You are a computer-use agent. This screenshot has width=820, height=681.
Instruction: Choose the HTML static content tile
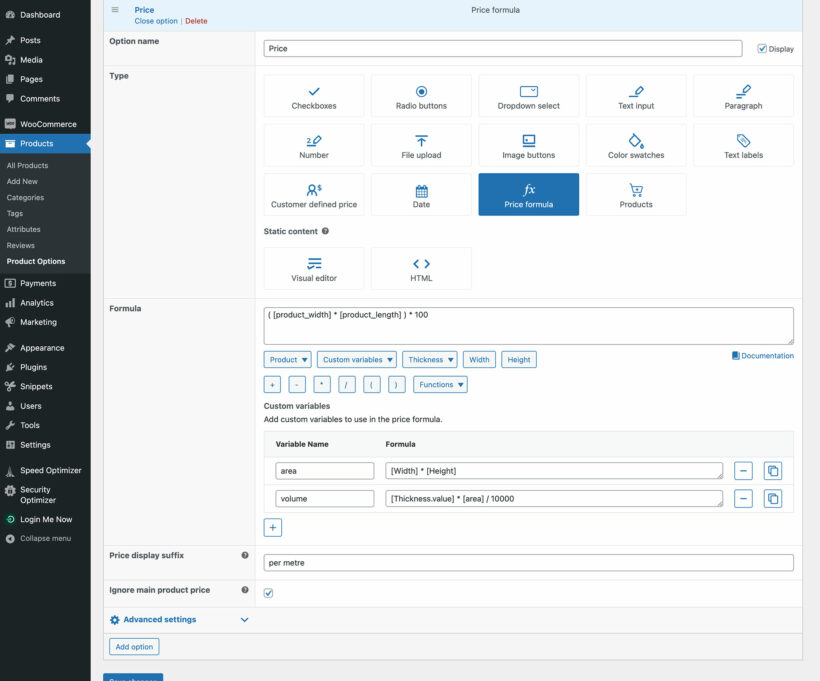[421, 268]
